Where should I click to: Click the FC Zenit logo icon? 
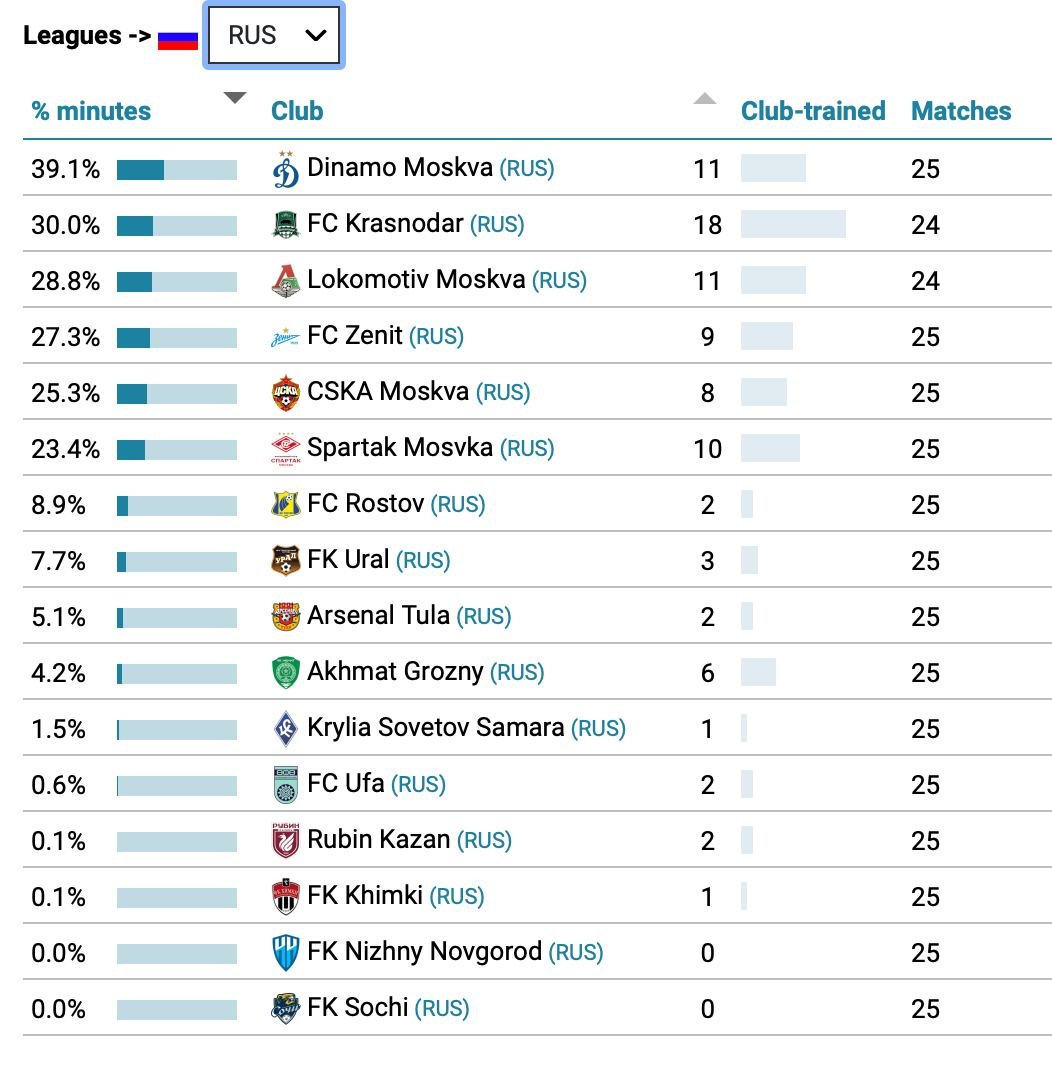click(x=285, y=337)
